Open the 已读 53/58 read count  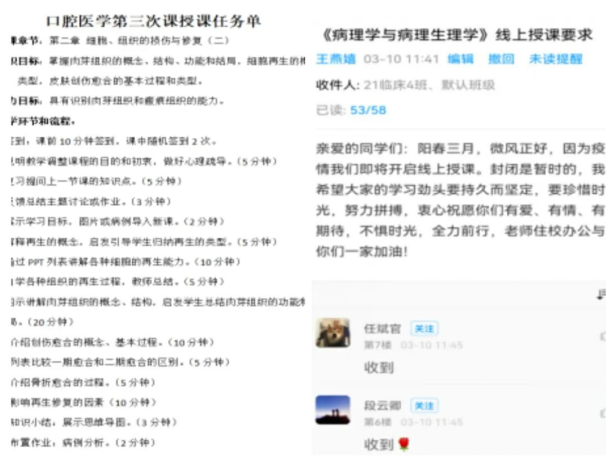349,110
